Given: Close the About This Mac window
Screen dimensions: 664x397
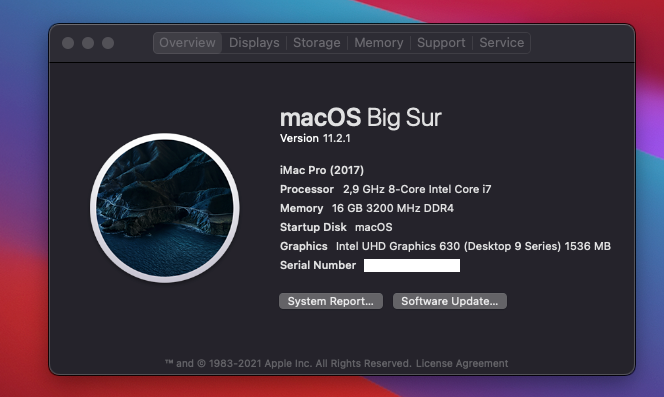Looking at the screenshot, I should (68, 43).
